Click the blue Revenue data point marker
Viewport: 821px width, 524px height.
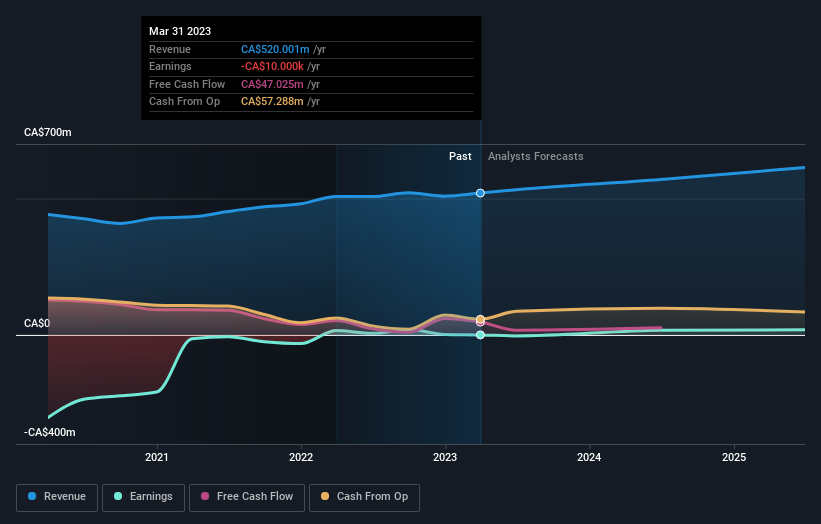[x=480, y=193]
